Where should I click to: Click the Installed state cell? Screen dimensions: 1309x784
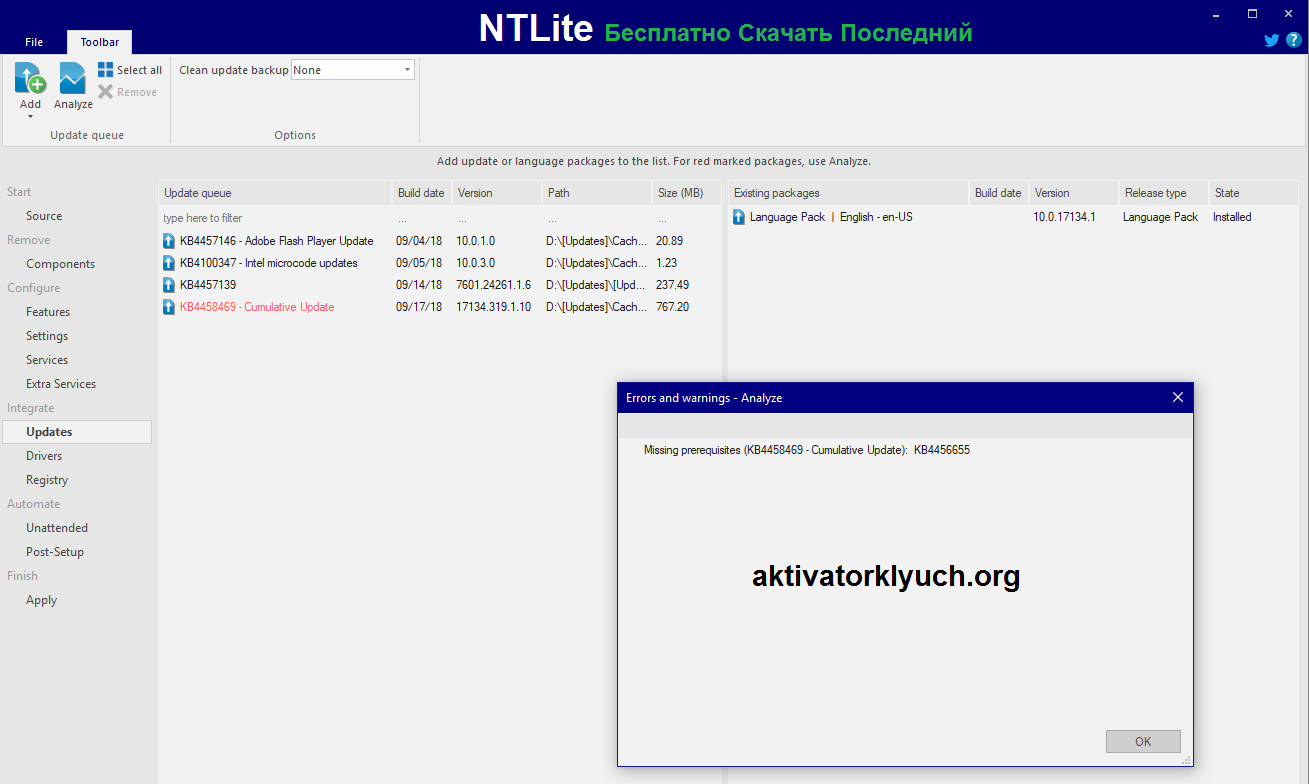point(1232,217)
